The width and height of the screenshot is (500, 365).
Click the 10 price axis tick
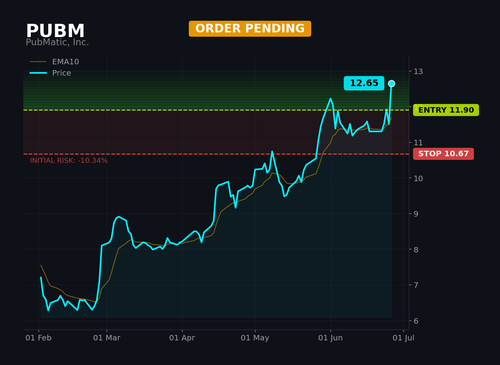418,178
